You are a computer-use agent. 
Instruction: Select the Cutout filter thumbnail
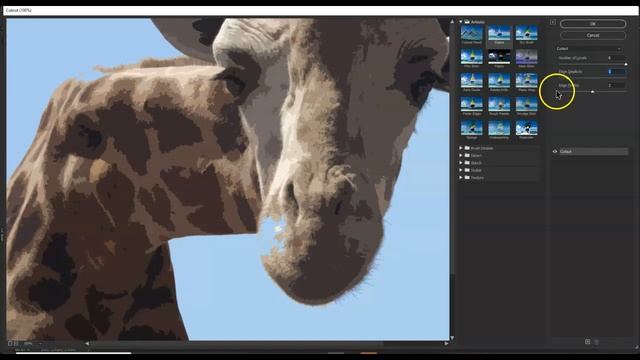click(499, 33)
